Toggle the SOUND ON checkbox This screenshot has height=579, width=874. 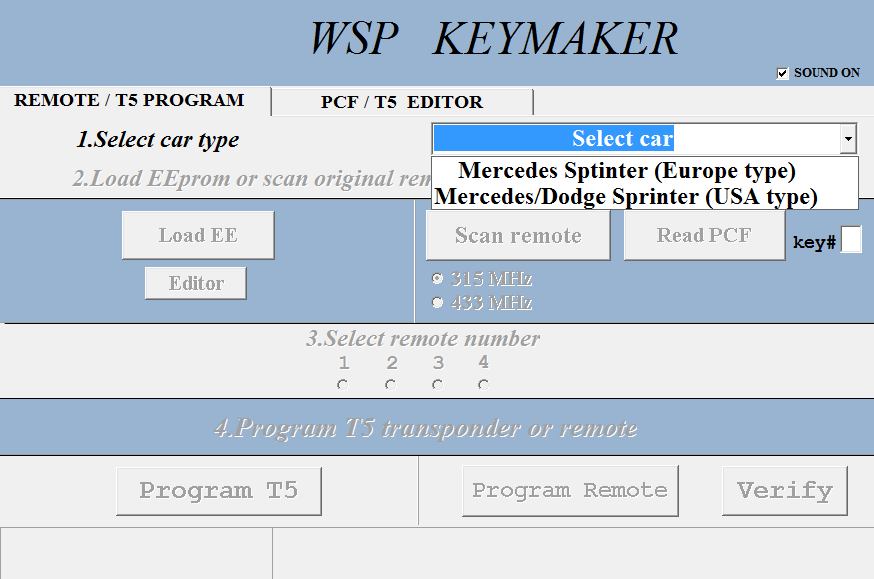pos(781,72)
